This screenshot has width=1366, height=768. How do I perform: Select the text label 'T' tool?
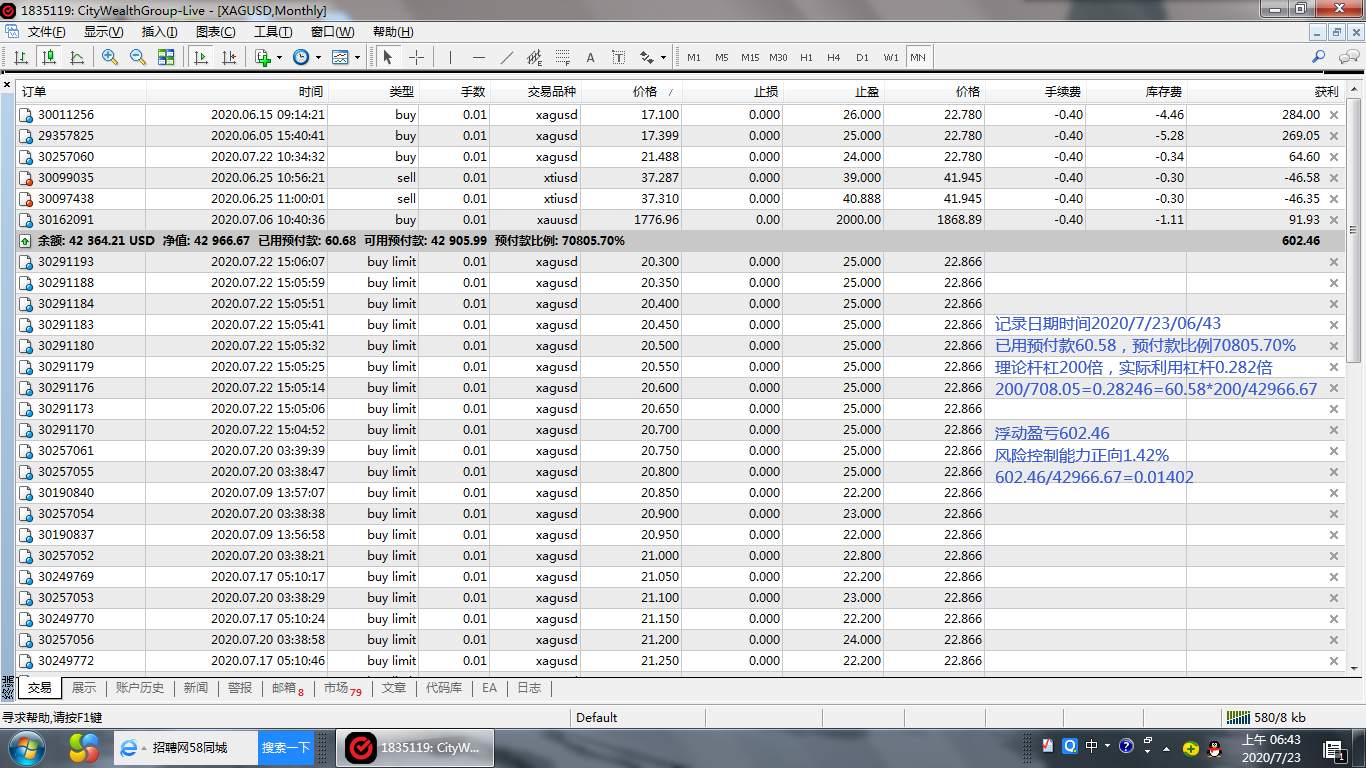tap(618, 57)
